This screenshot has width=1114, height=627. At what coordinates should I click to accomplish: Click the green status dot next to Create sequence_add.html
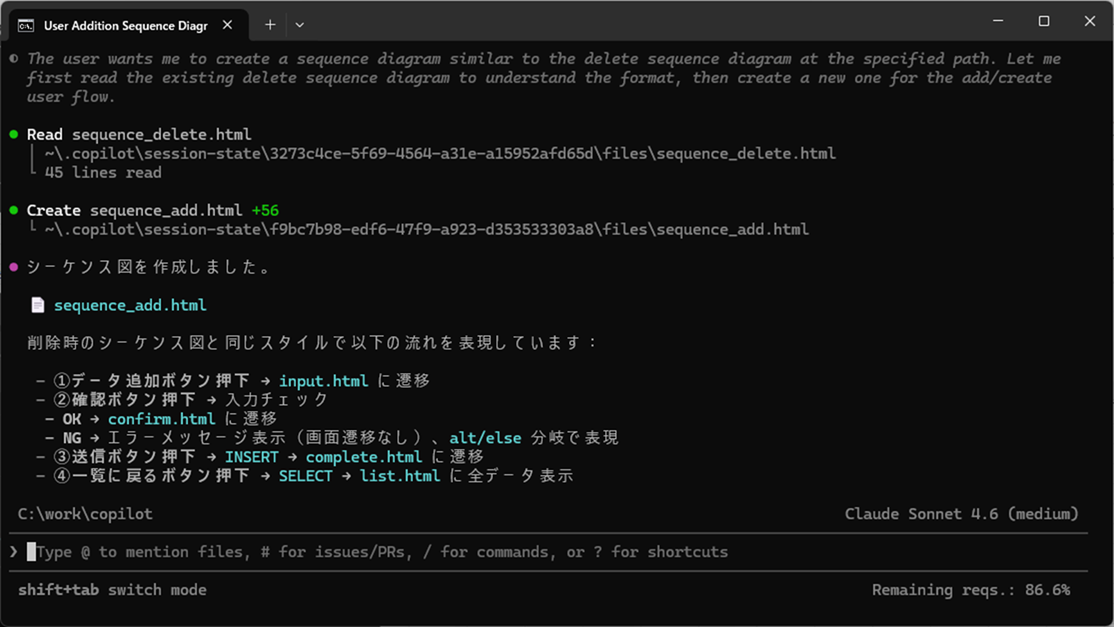click(x=15, y=210)
